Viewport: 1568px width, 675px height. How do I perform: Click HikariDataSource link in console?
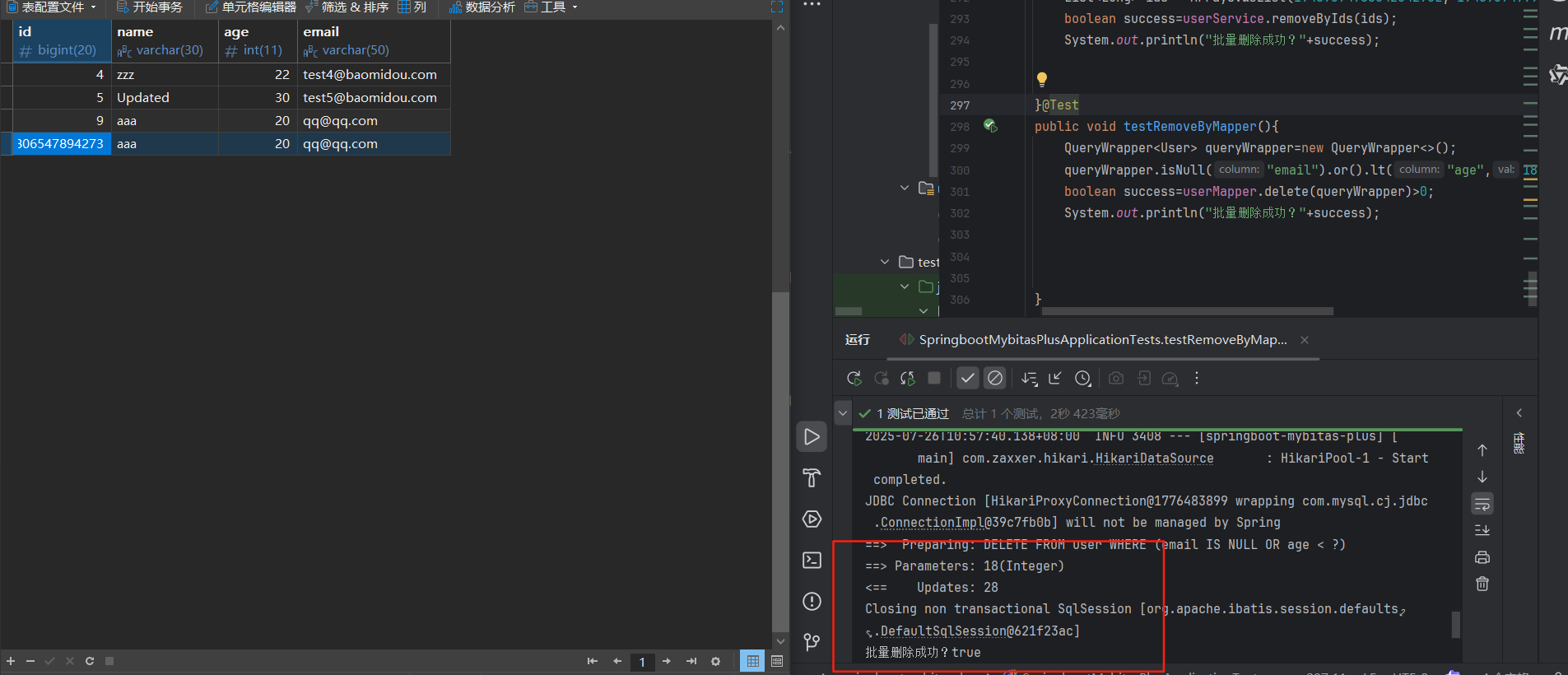[1154, 459]
